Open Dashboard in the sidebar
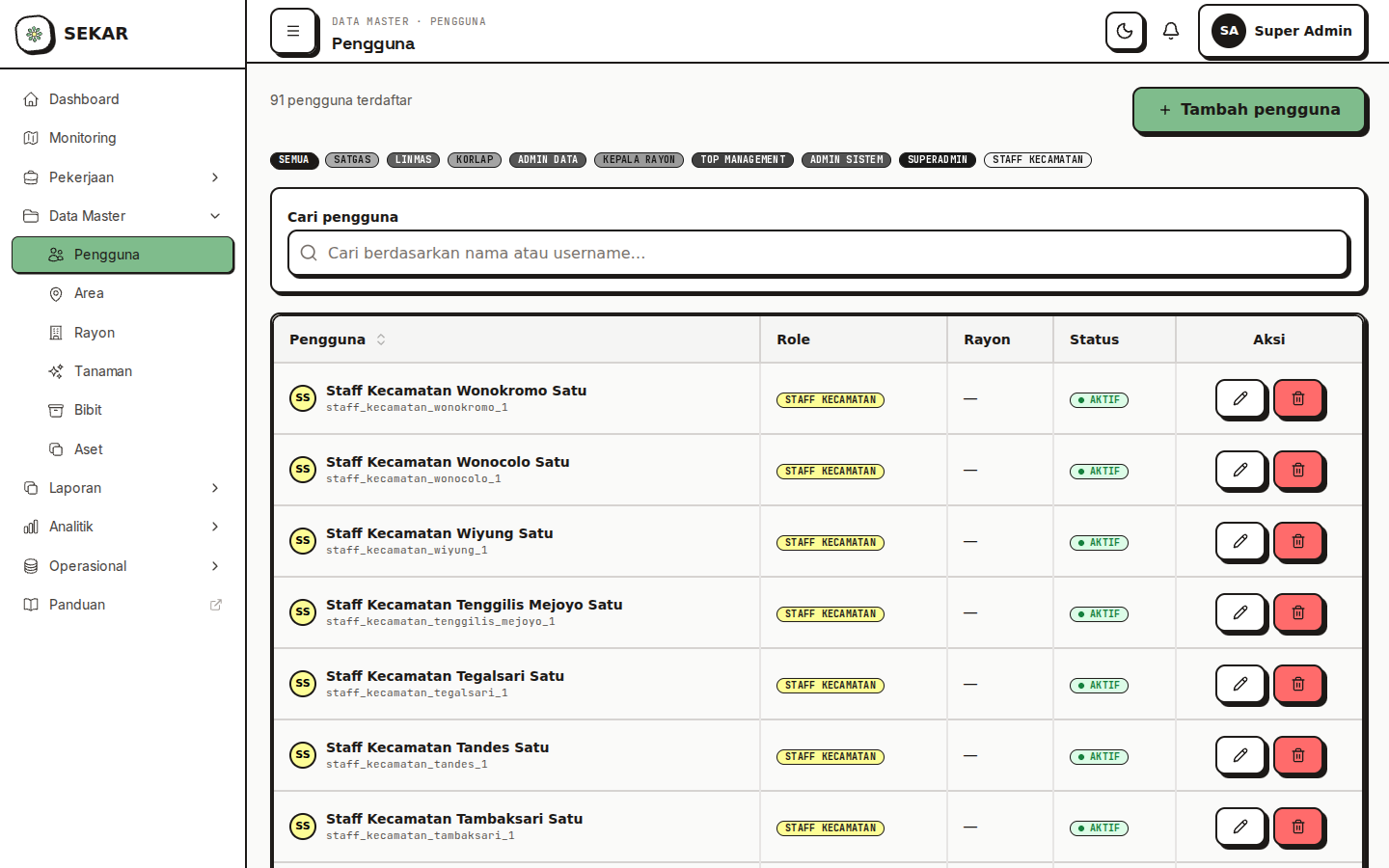The width and height of the screenshot is (1389, 868). (x=123, y=99)
